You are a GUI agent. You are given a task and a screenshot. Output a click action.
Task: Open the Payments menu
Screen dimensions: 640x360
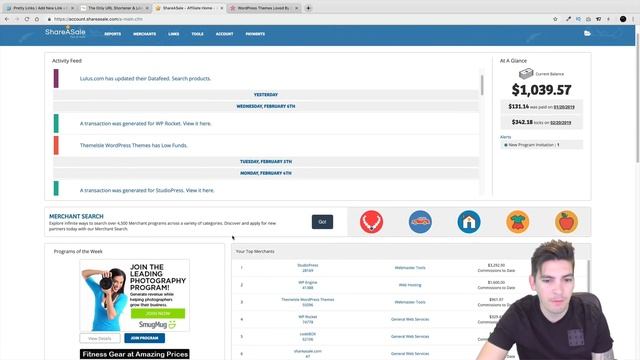pos(255,34)
